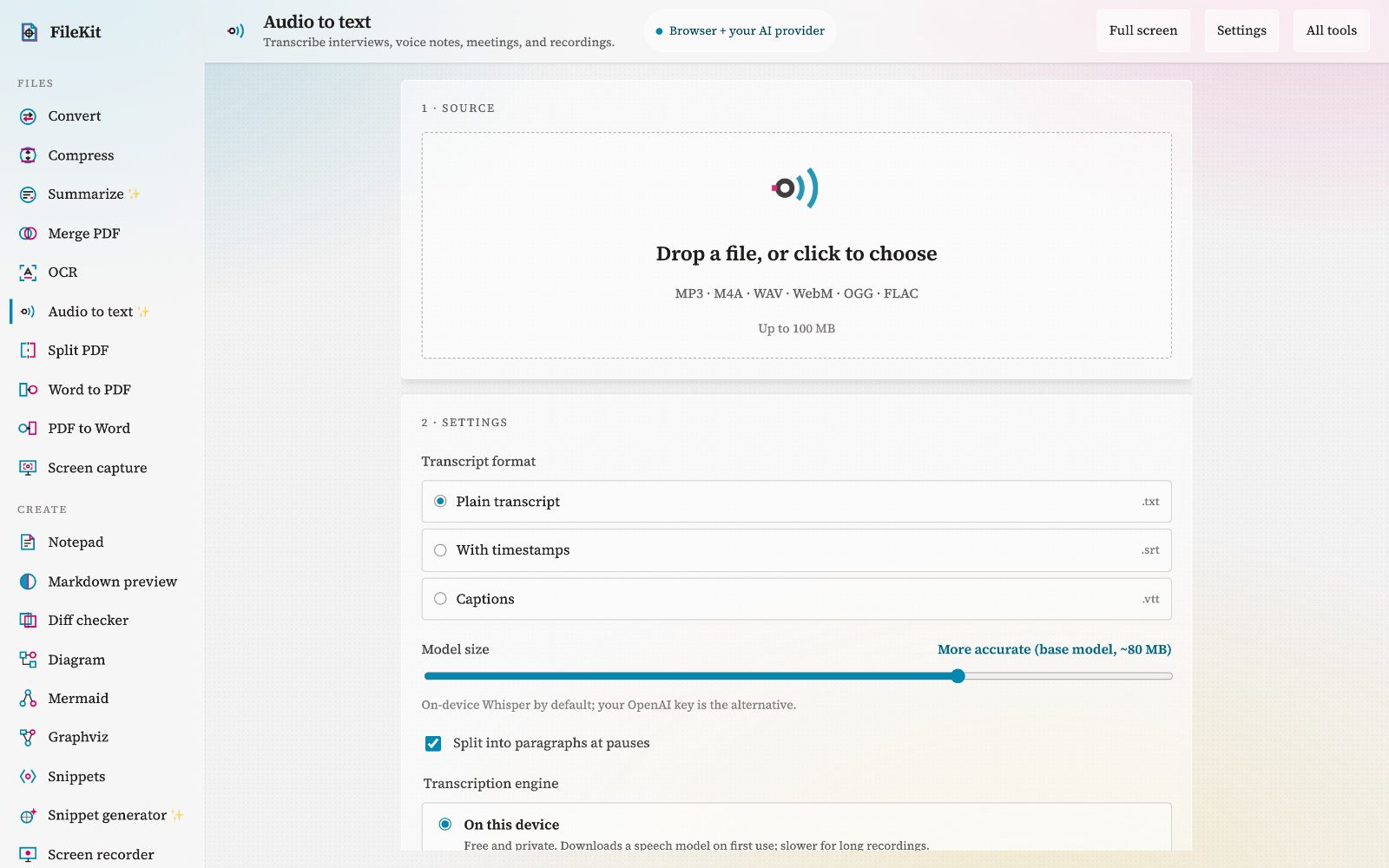
Task: Select the Summarize sidebar icon
Action: point(28,194)
